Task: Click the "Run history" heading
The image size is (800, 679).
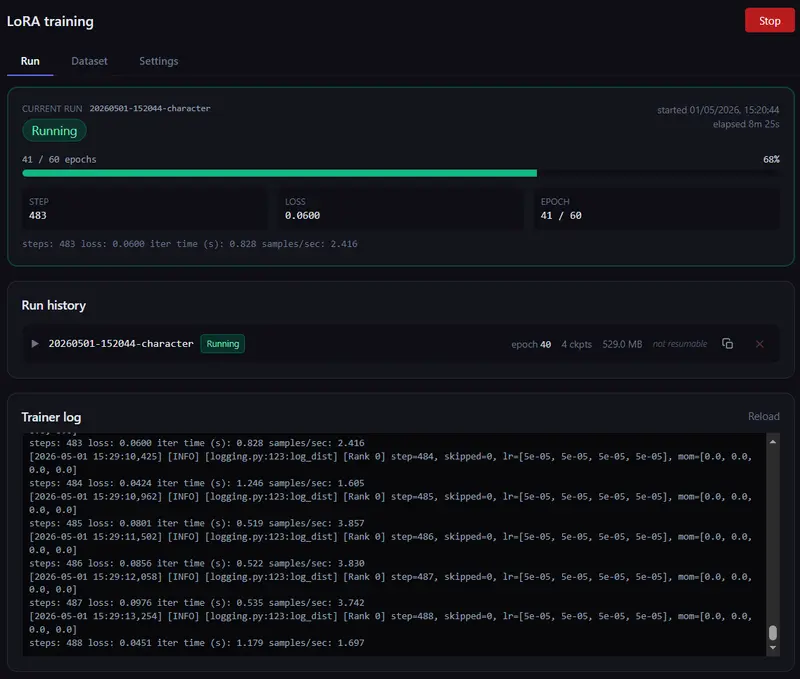Action: coord(54,305)
